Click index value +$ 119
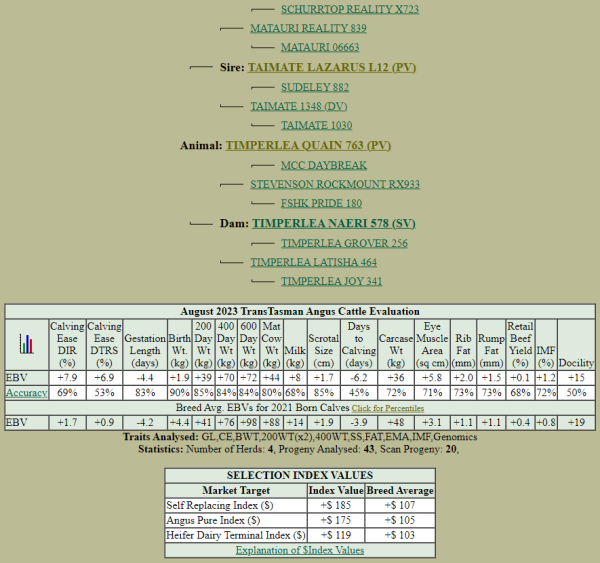 pyautogui.click(x=336, y=535)
